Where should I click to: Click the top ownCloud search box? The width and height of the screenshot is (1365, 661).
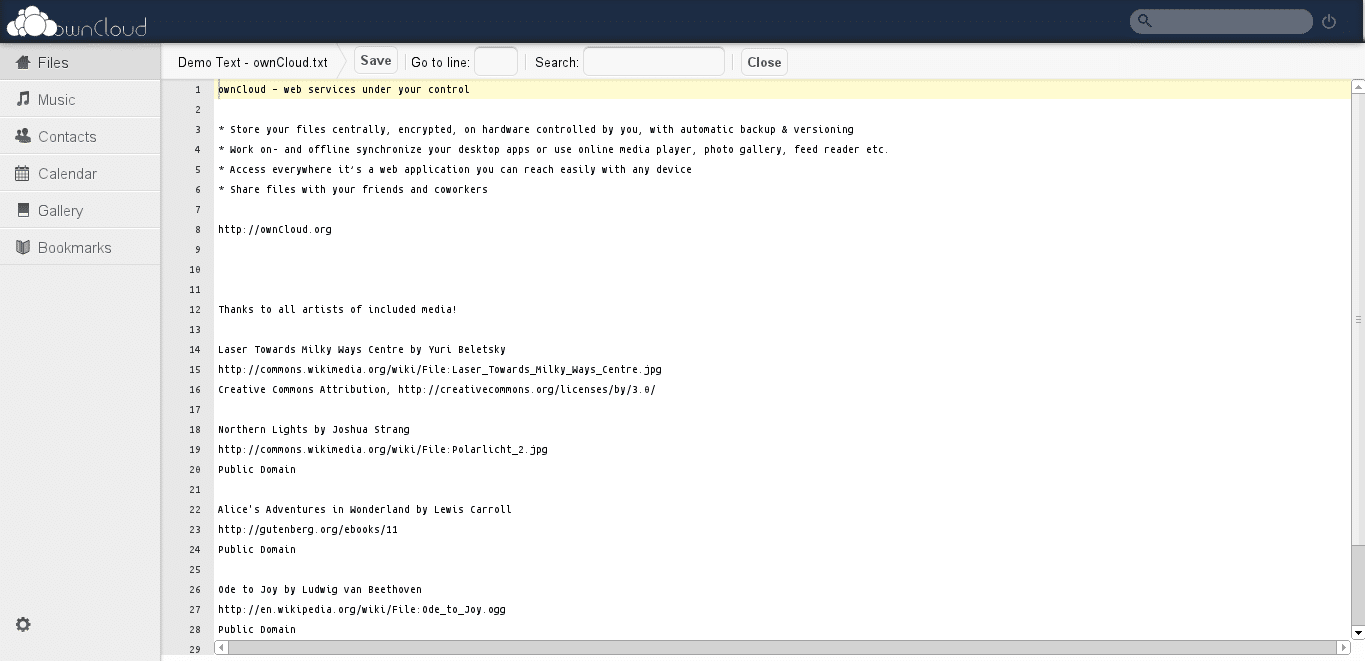coord(1221,21)
